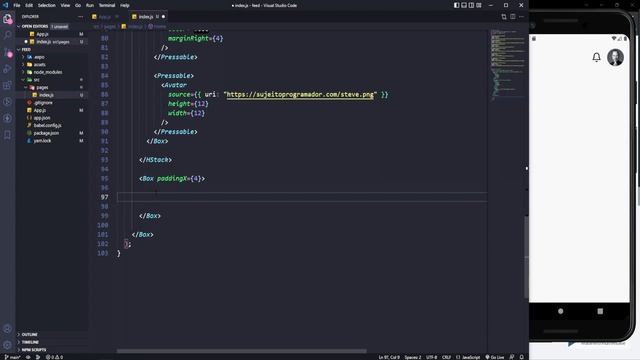Click the bookmark icon in the activity bar
The height and width of the screenshot is (360, 640).
coord(7,135)
